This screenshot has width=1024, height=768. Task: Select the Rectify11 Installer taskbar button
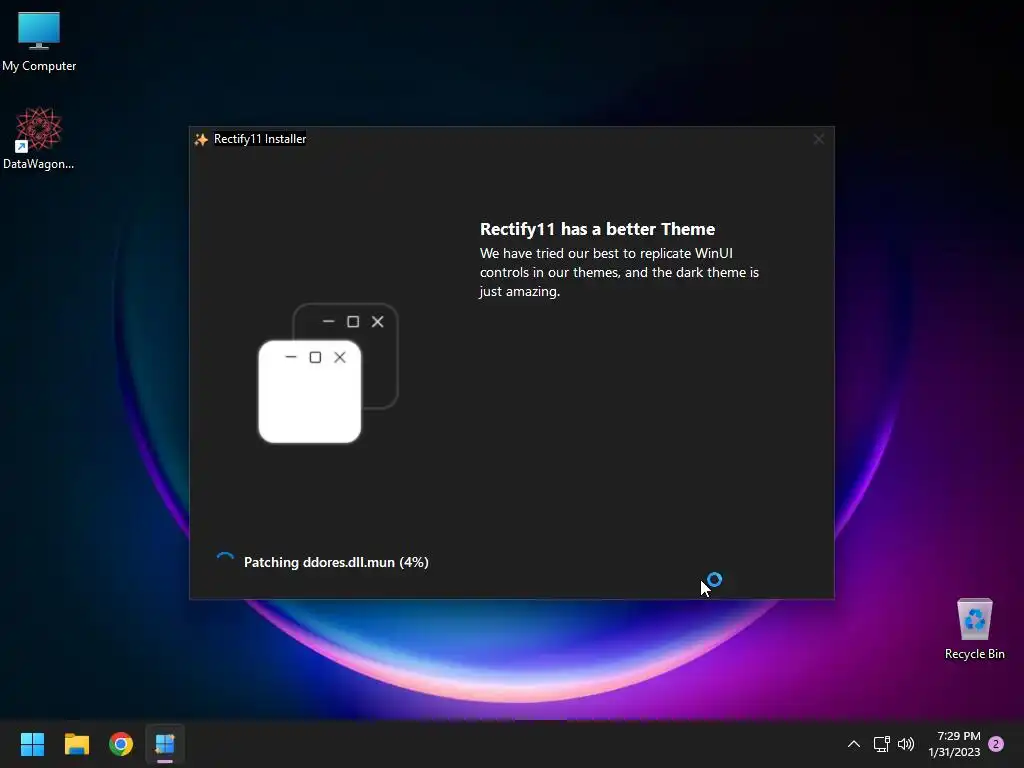(165, 744)
